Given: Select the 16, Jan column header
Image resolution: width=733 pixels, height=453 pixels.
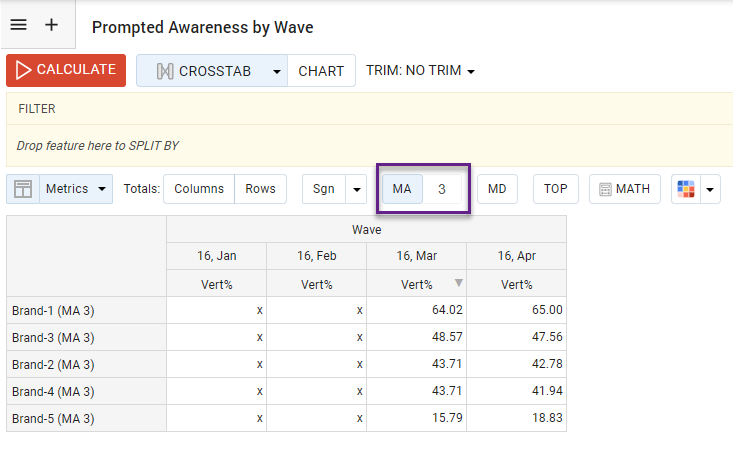Looking at the screenshot, I should pos(216,256).
